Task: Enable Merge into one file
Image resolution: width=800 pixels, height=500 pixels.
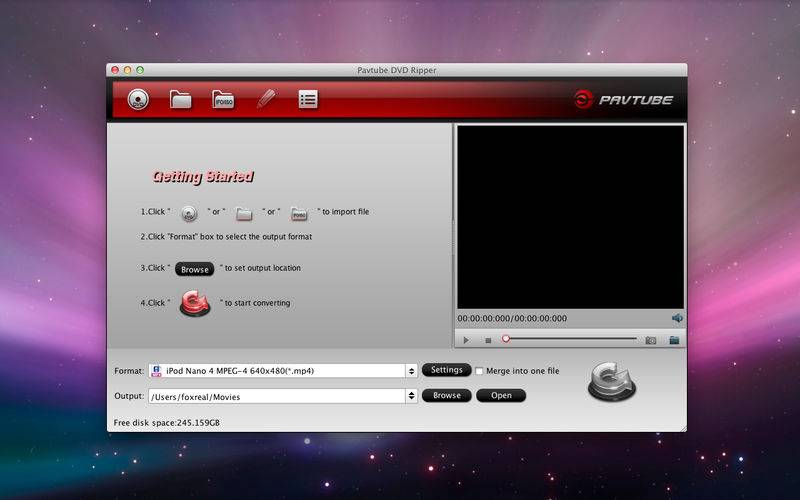Action: point(479,371)
